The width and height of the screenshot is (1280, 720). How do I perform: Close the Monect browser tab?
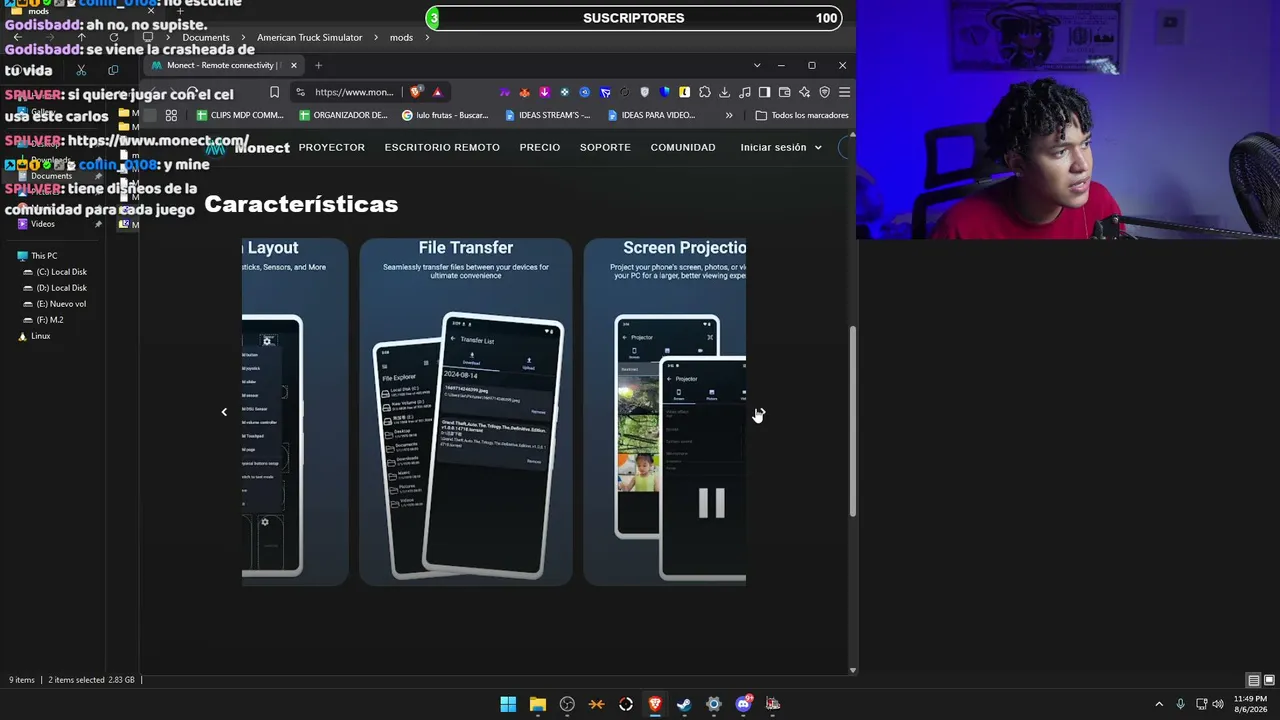[293, 65]
